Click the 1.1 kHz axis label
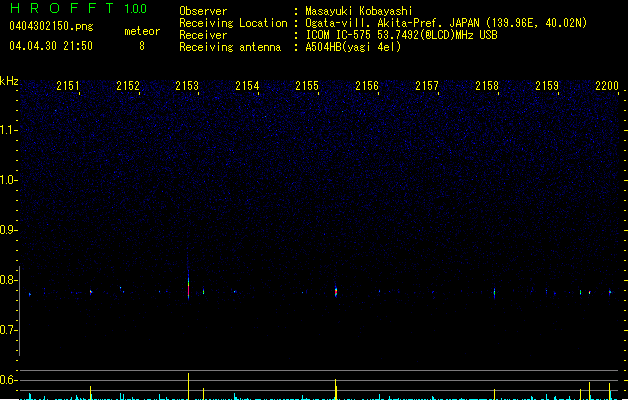This screenshot has width=629, height=400. pos(8,130)
